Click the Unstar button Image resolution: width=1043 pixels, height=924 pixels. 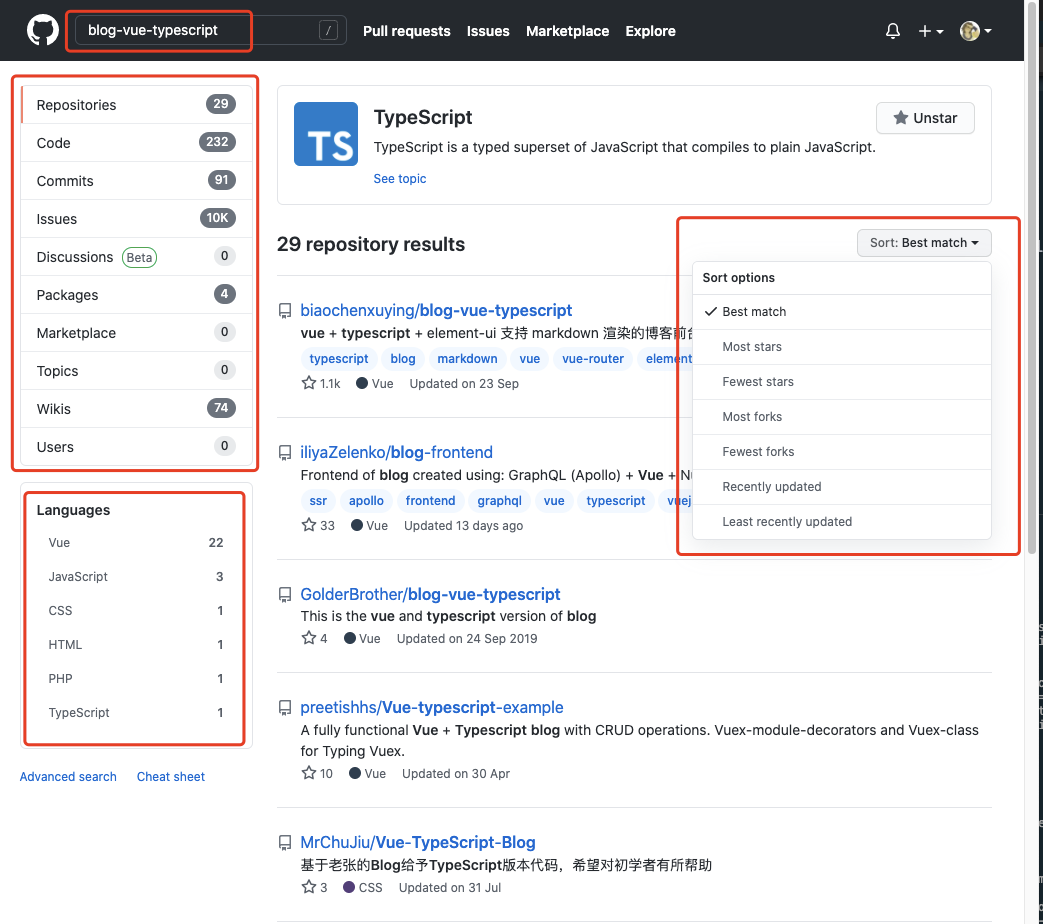click(924, 117)
